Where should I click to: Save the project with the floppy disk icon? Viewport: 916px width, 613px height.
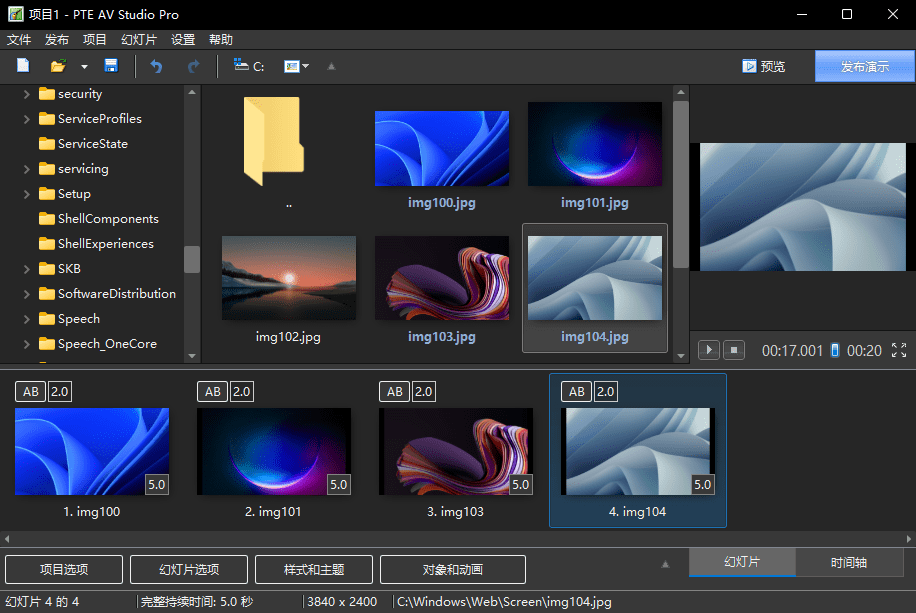coord(111,66)
